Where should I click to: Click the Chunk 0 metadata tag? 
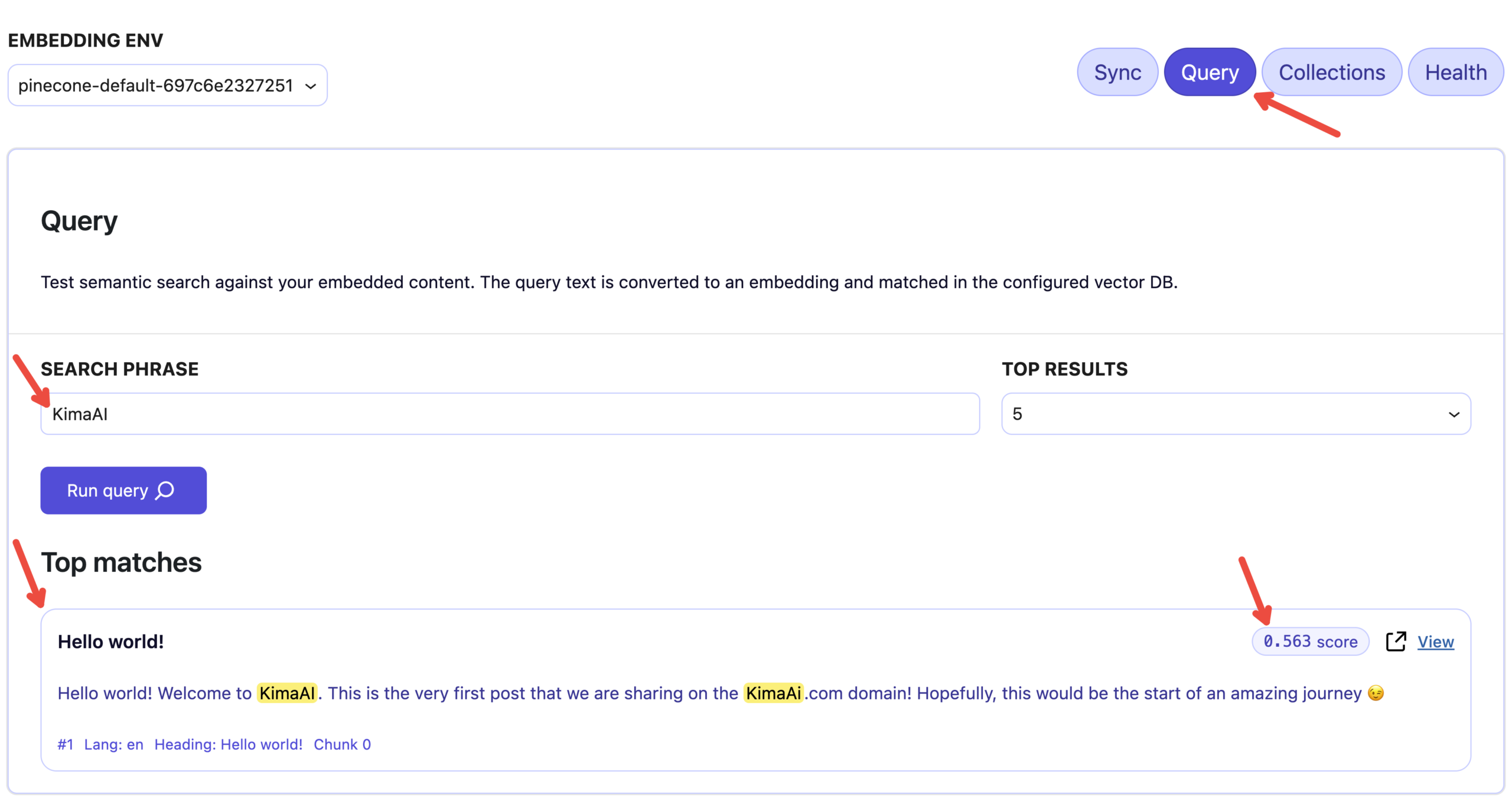click(x=342, y=744)
